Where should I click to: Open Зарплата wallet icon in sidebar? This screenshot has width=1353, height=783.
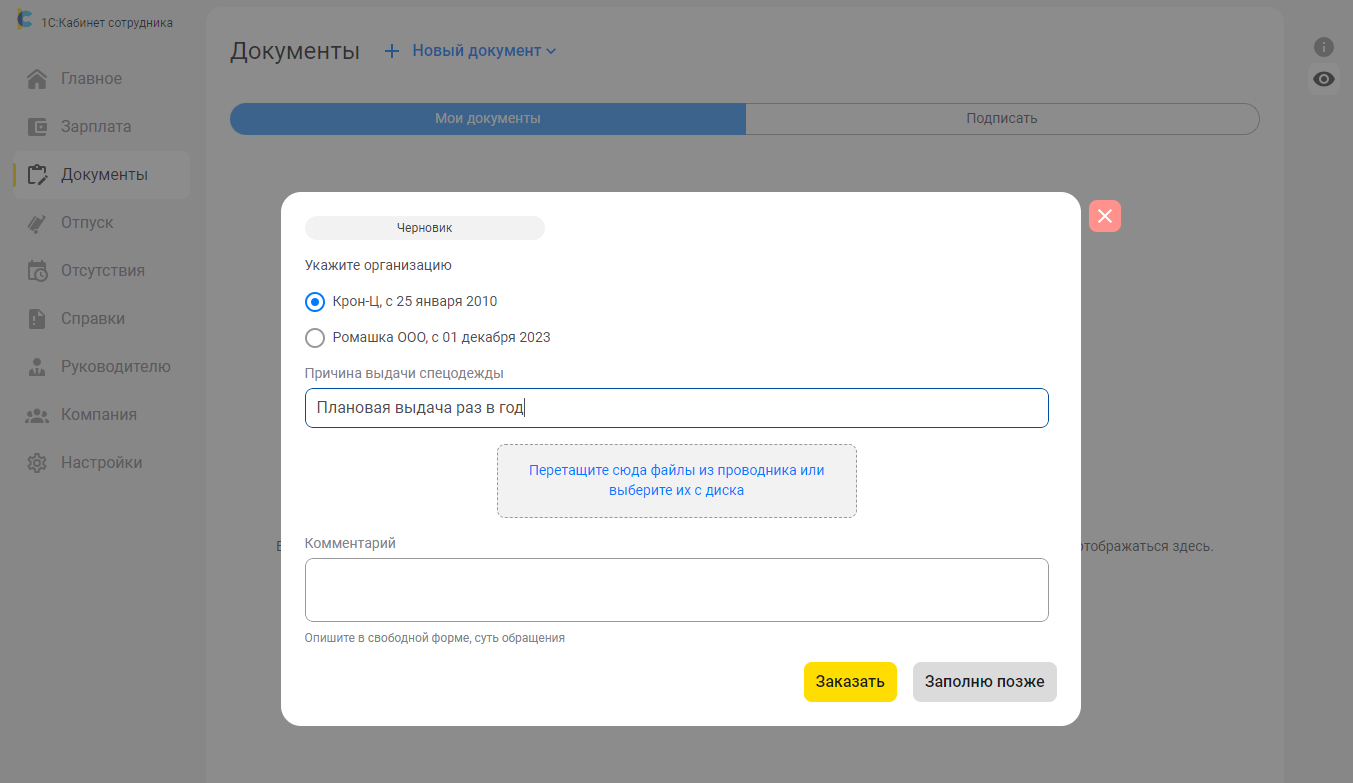[x=37, y=127]
